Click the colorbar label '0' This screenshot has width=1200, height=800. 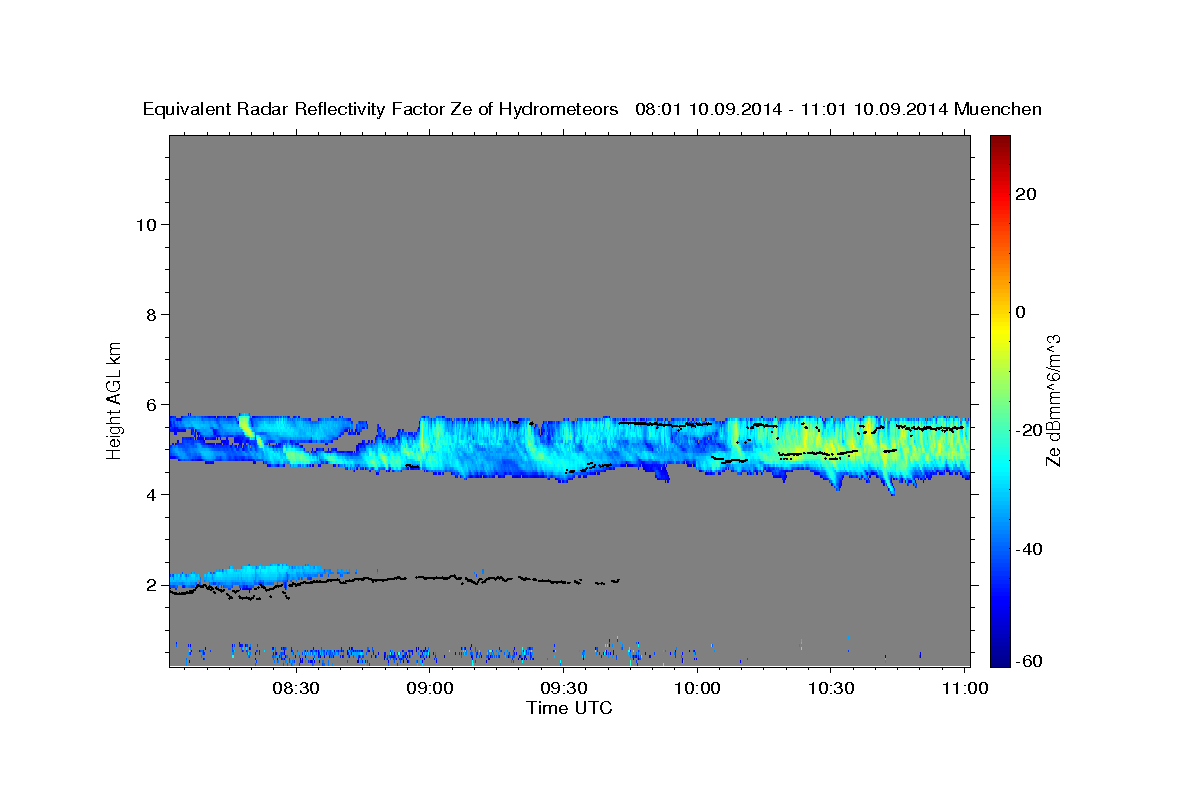[x=1020, y=312]
